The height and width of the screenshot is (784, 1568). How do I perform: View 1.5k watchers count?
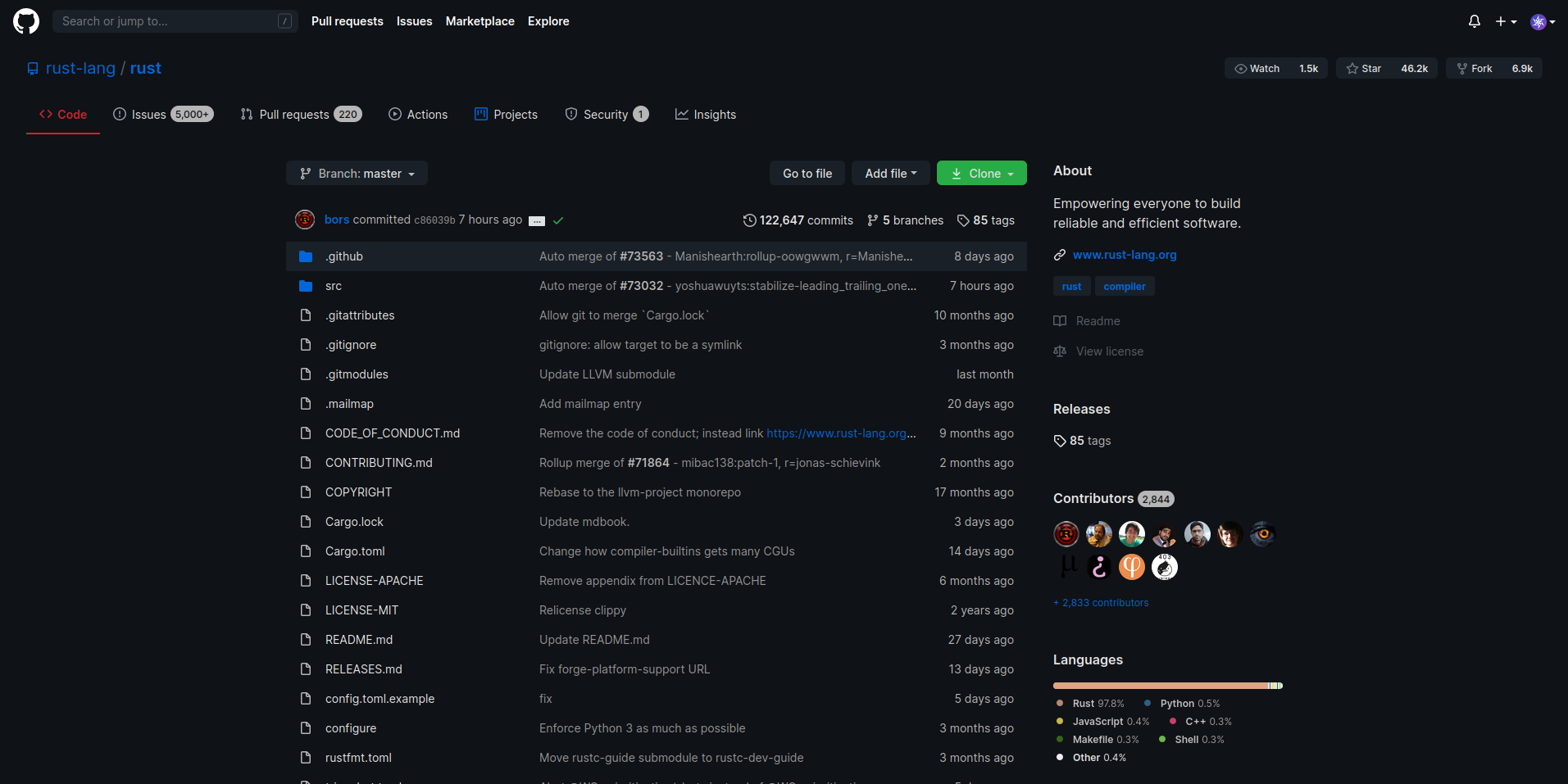1309,69
